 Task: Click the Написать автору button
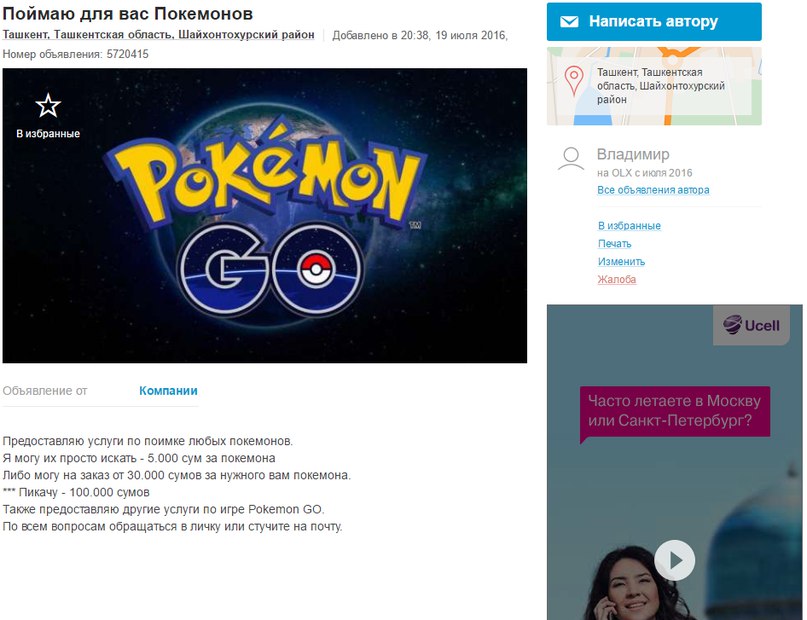[654, 22]
